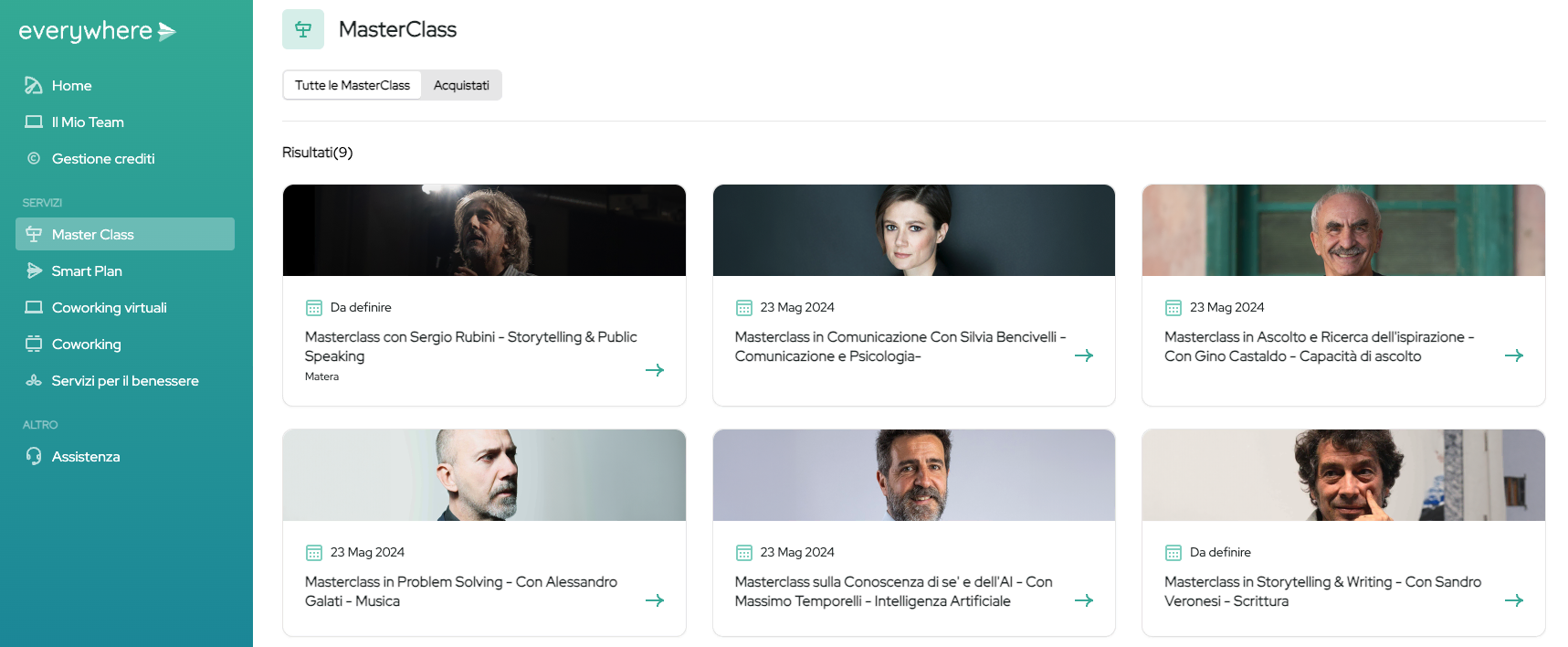Screen dimensions: 1568x647
Task: Click the Master Class sidebar icon
Action: [x=34, y=234]
